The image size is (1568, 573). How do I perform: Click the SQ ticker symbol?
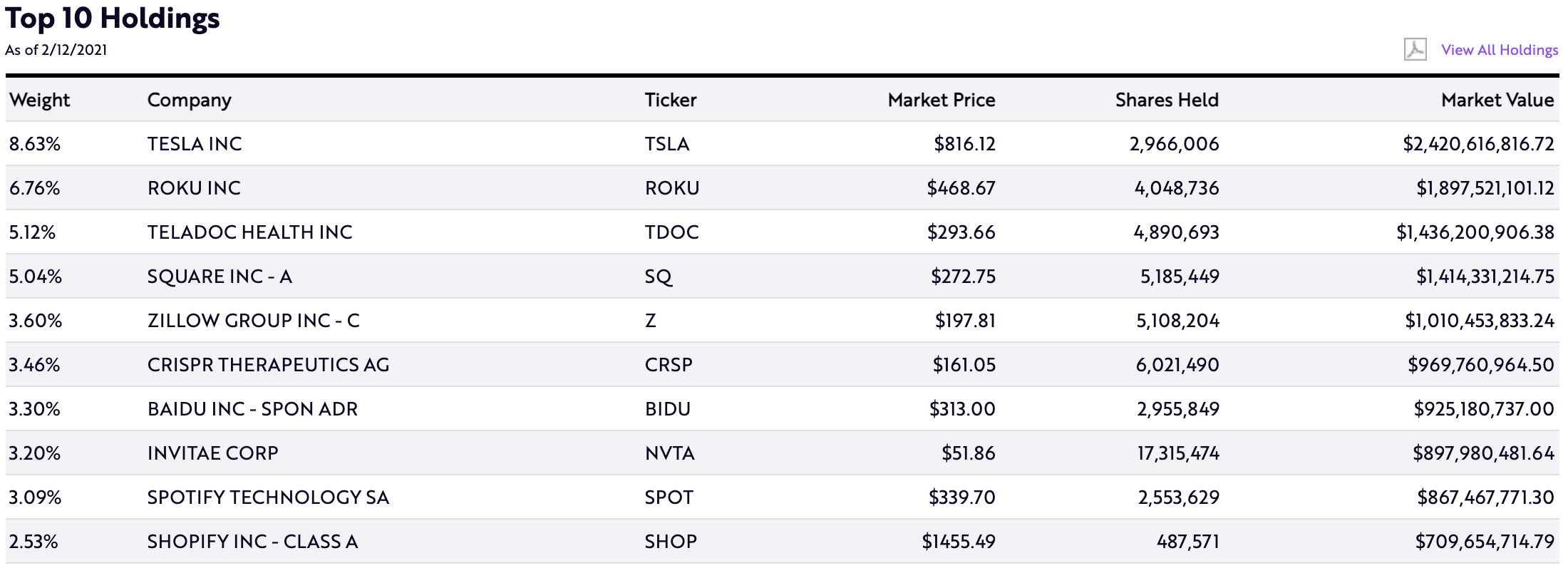658,277
